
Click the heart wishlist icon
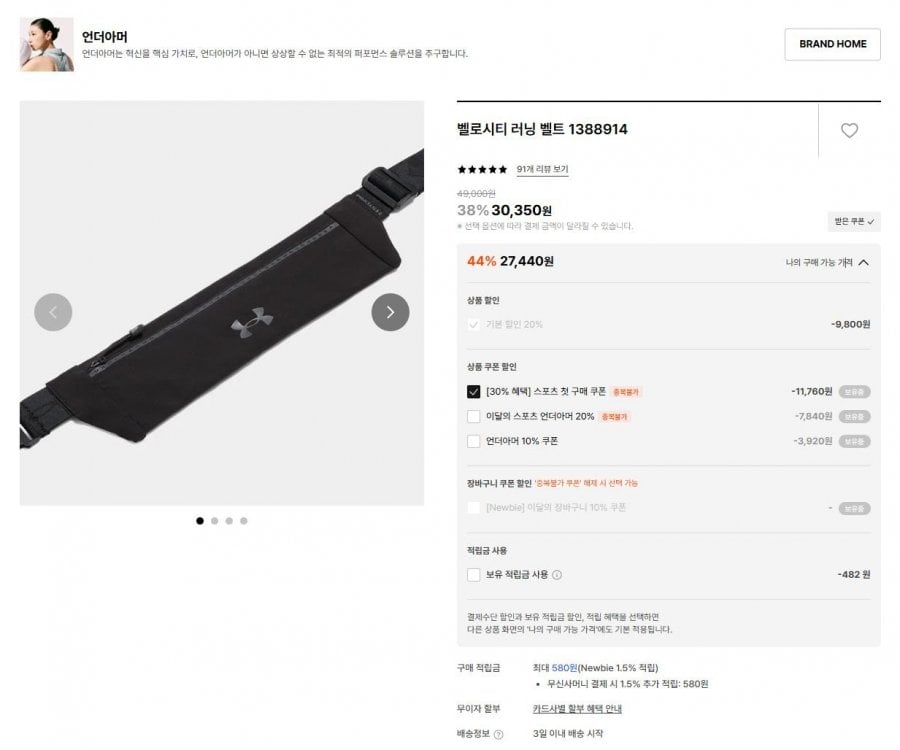(x=849, y=130)
